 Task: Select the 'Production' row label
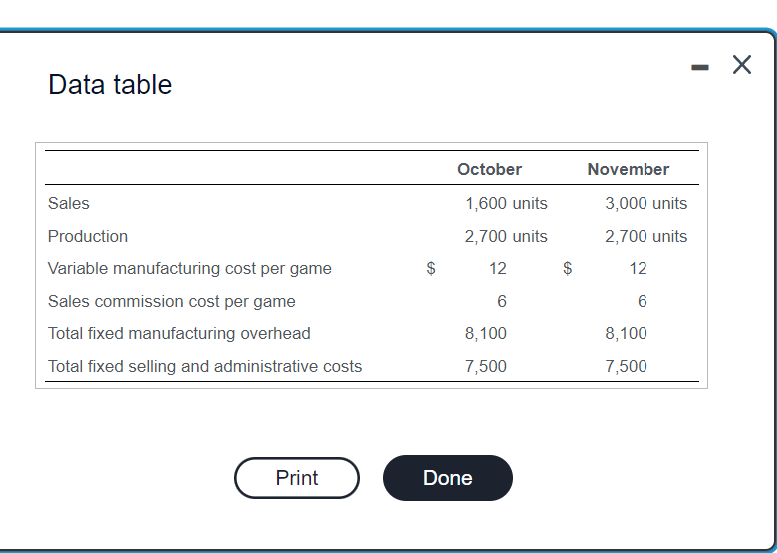88,236
